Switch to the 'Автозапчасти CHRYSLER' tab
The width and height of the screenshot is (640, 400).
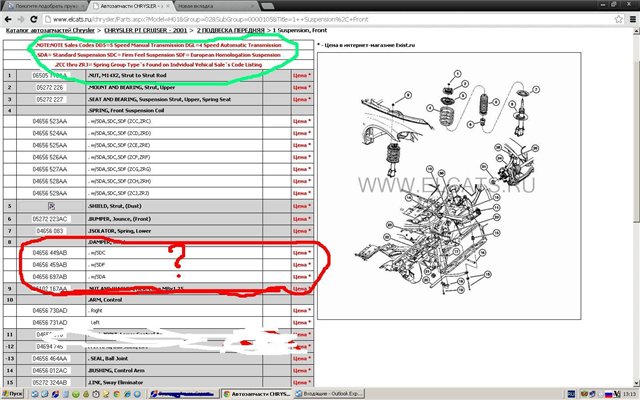131,6
